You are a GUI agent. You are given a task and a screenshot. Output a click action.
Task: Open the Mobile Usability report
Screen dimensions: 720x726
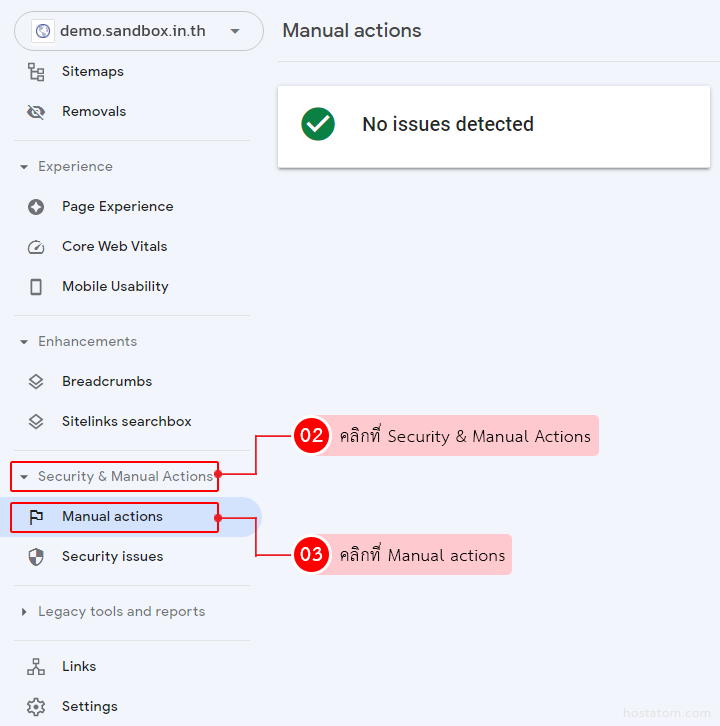coord(115,287)
